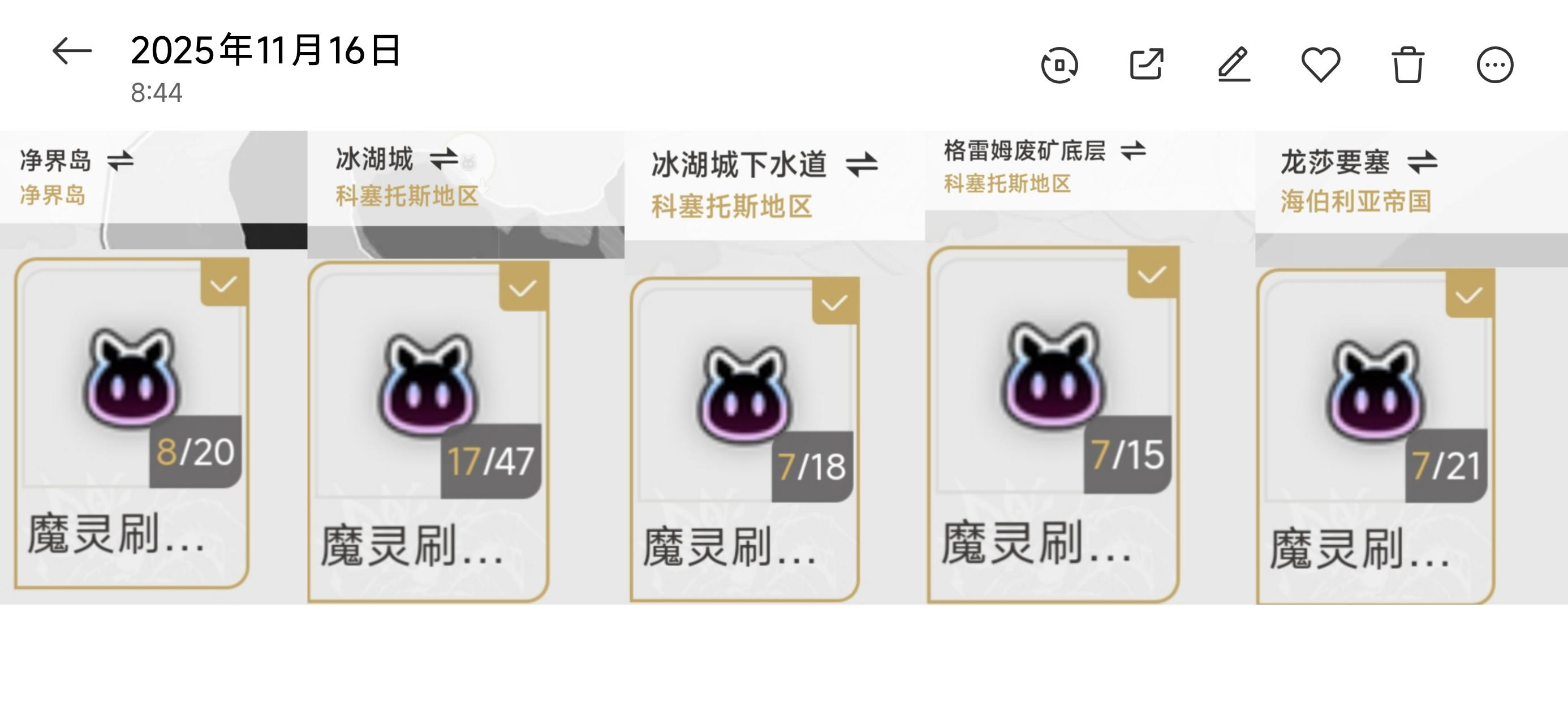Select the 冰湖城 location header
The height and width of the screenshot is (724, 1568).
[374, 159]
